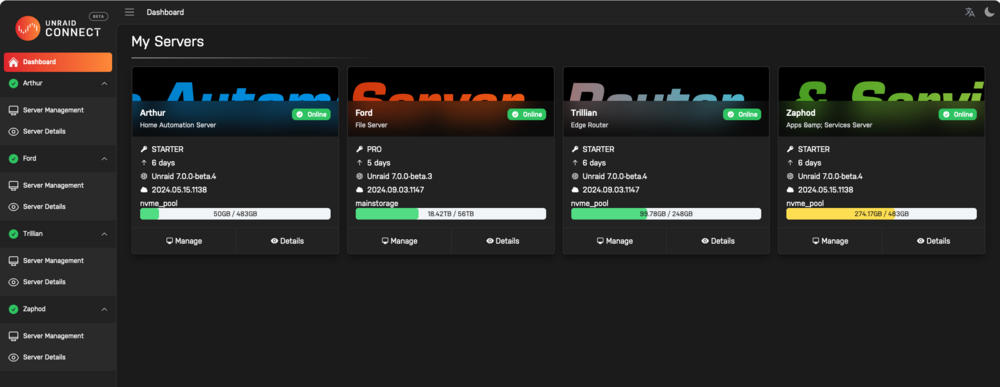Click Online badge on Ford card
This screenshot has width=1000, height=387.
(x=527, y=114)
